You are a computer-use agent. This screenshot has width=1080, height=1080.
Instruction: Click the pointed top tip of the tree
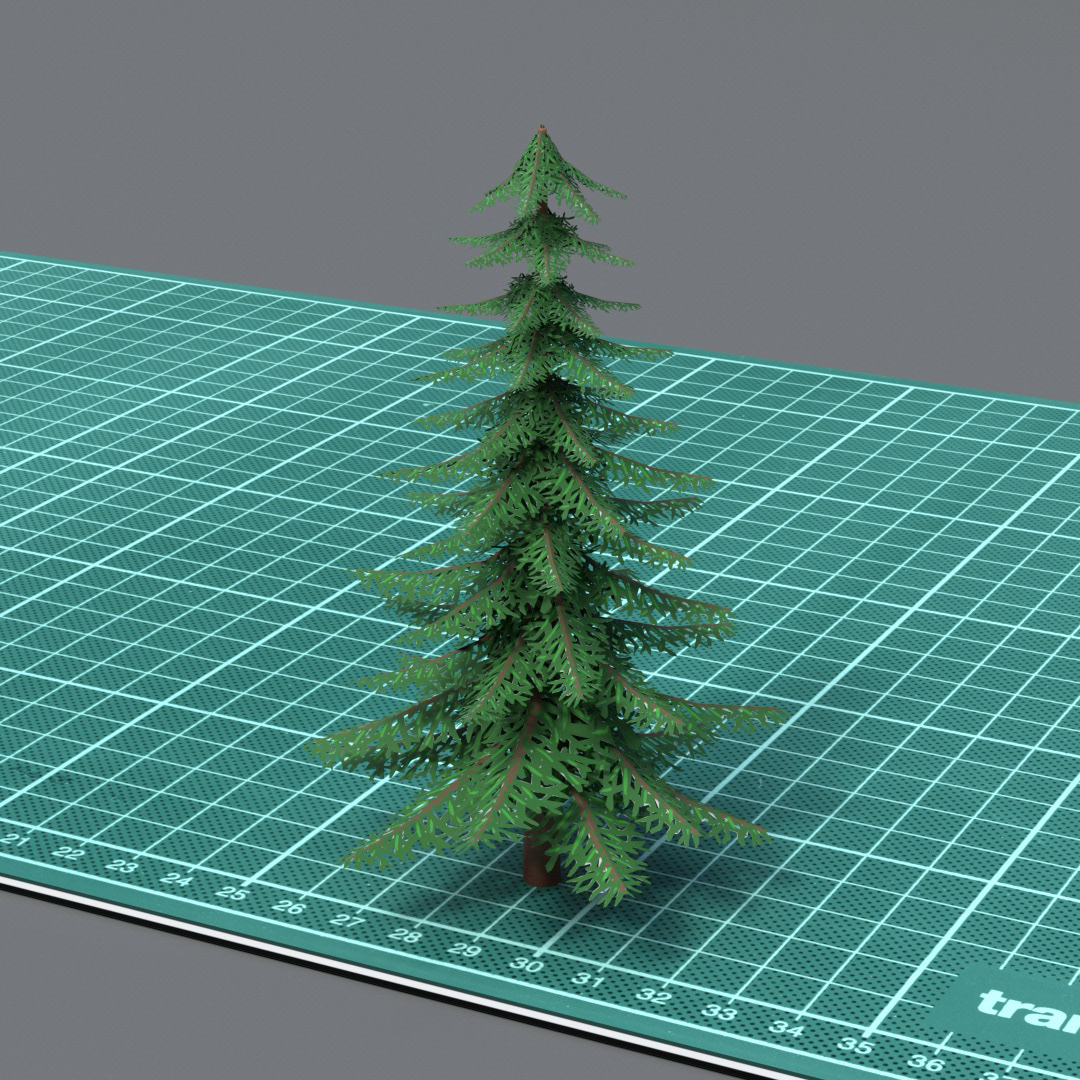tap(542, 129)
